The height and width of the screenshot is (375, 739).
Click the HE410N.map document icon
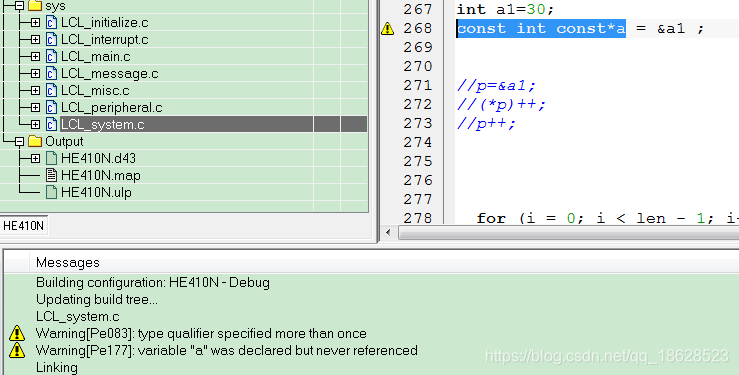[51, 175]
